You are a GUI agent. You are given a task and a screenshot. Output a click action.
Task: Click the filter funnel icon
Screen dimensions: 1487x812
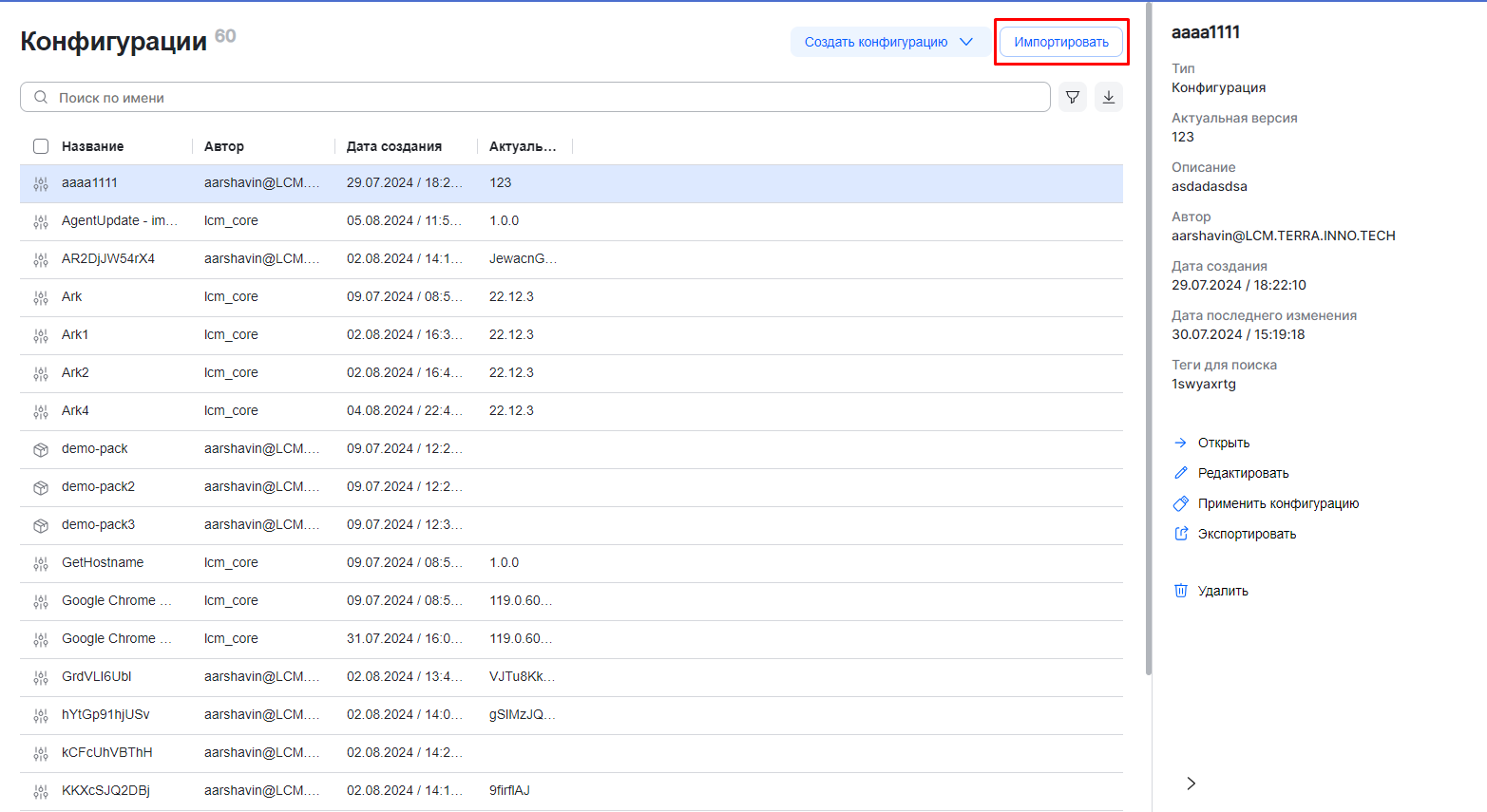(x=1073, y=97)
